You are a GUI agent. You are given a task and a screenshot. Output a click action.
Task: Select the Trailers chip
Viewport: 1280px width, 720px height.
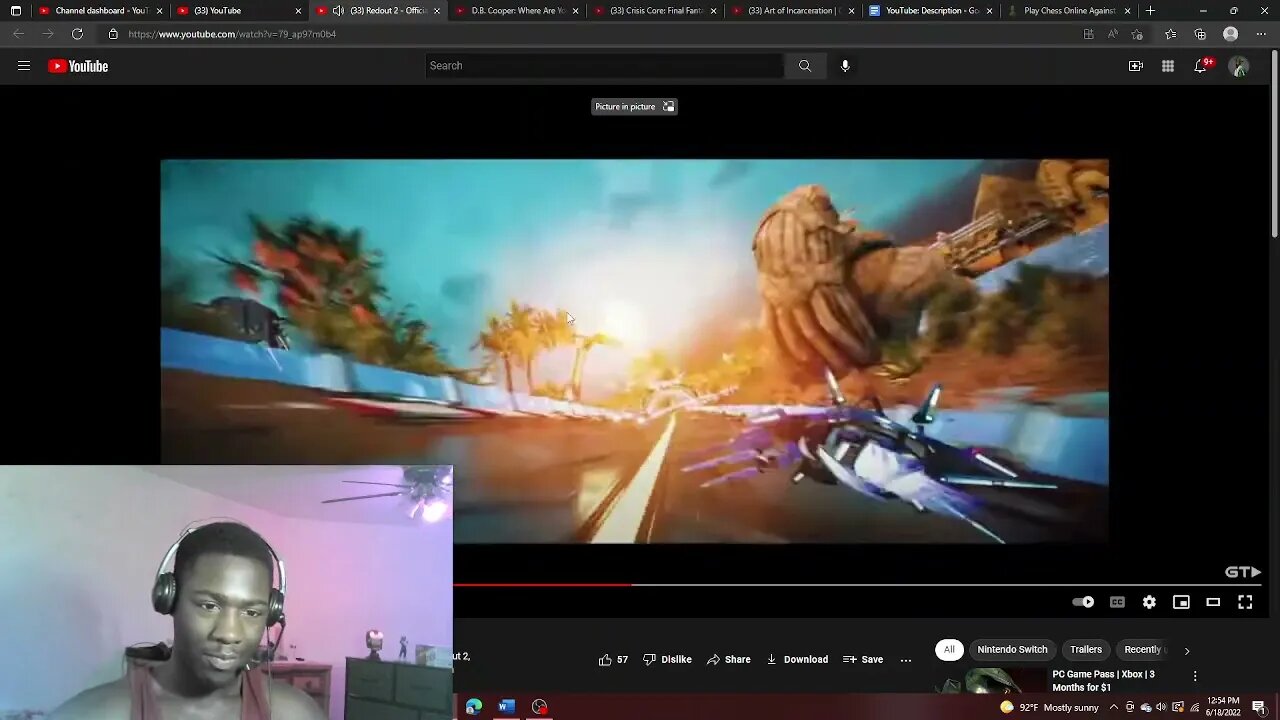tap(1086, 649)
